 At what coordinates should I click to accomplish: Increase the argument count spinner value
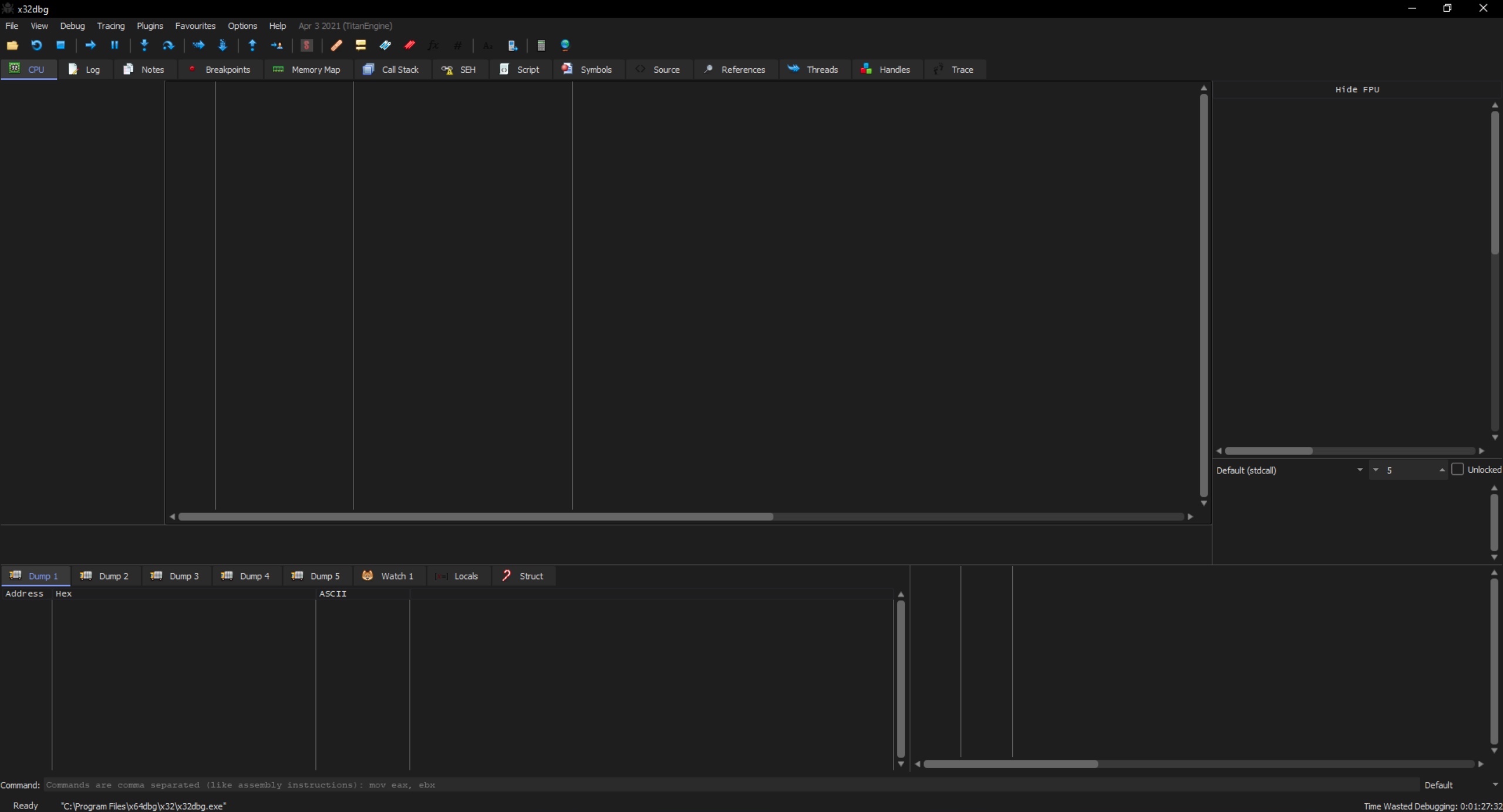[x=1441, y=470]
